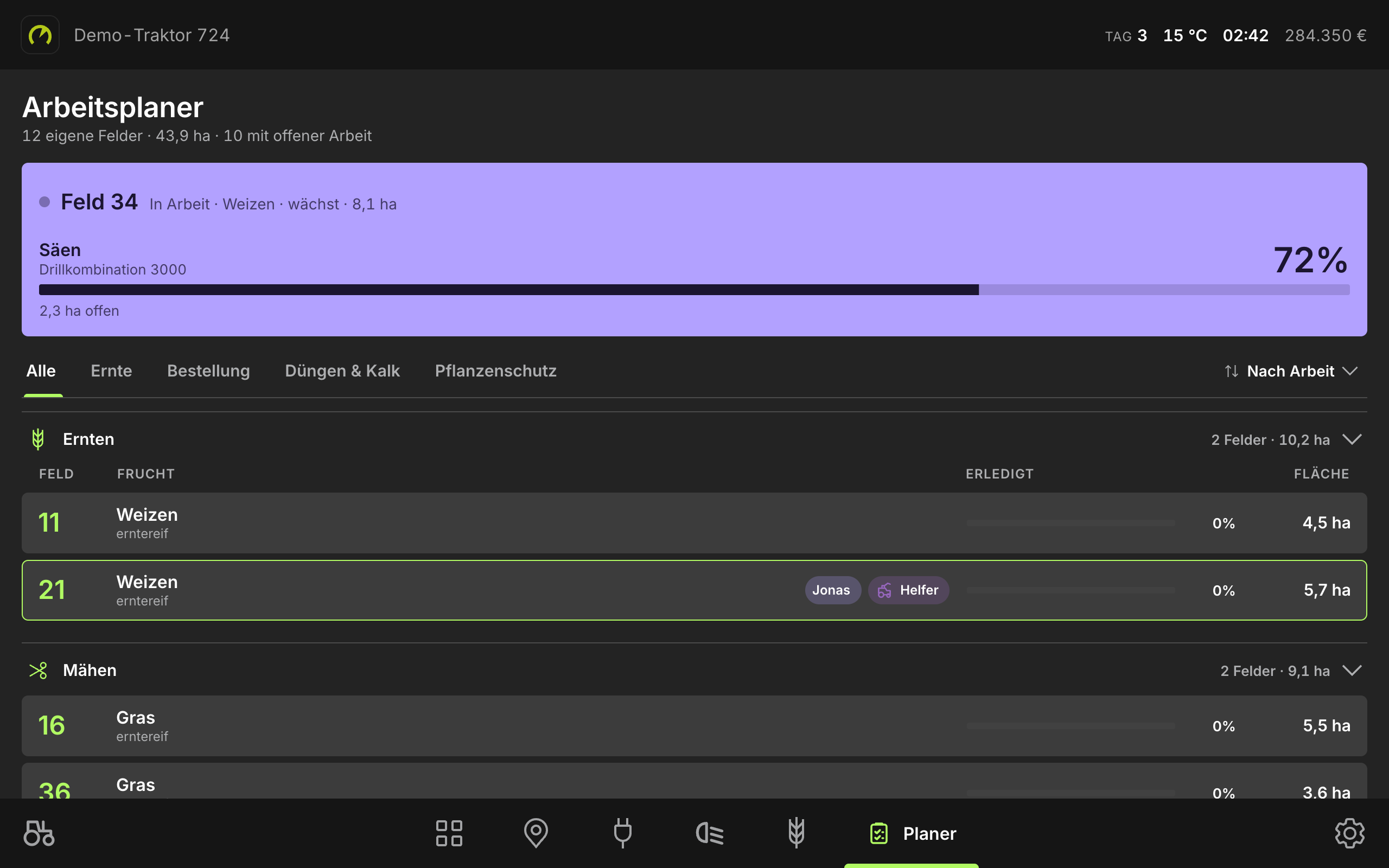Switch to the Alle tab
Viewport: 1389px width, 868px height.
click(x=41, y=372)
